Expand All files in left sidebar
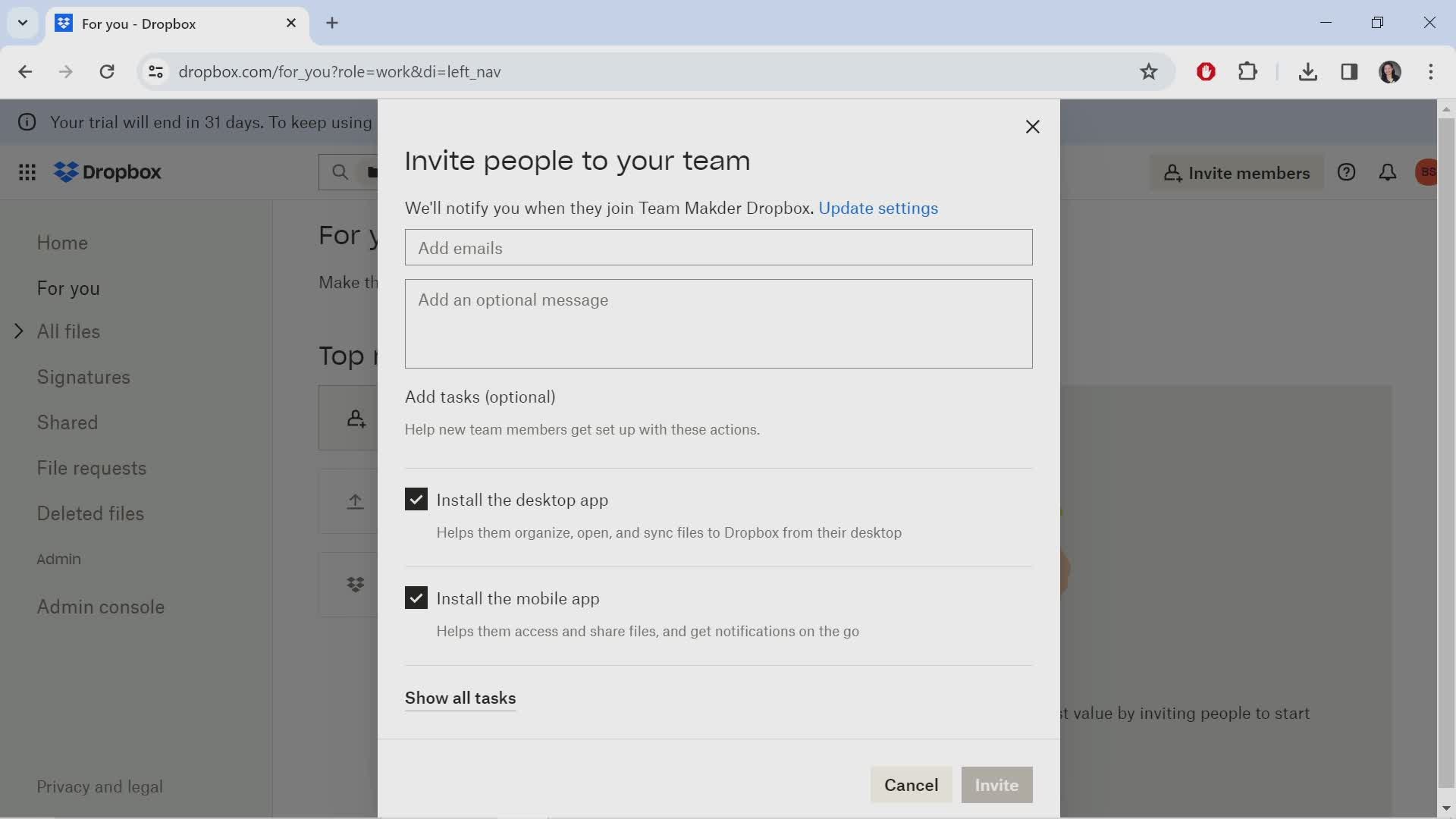Image resolution: width=1456 pixels, height=819 pixels. point(19,331)
